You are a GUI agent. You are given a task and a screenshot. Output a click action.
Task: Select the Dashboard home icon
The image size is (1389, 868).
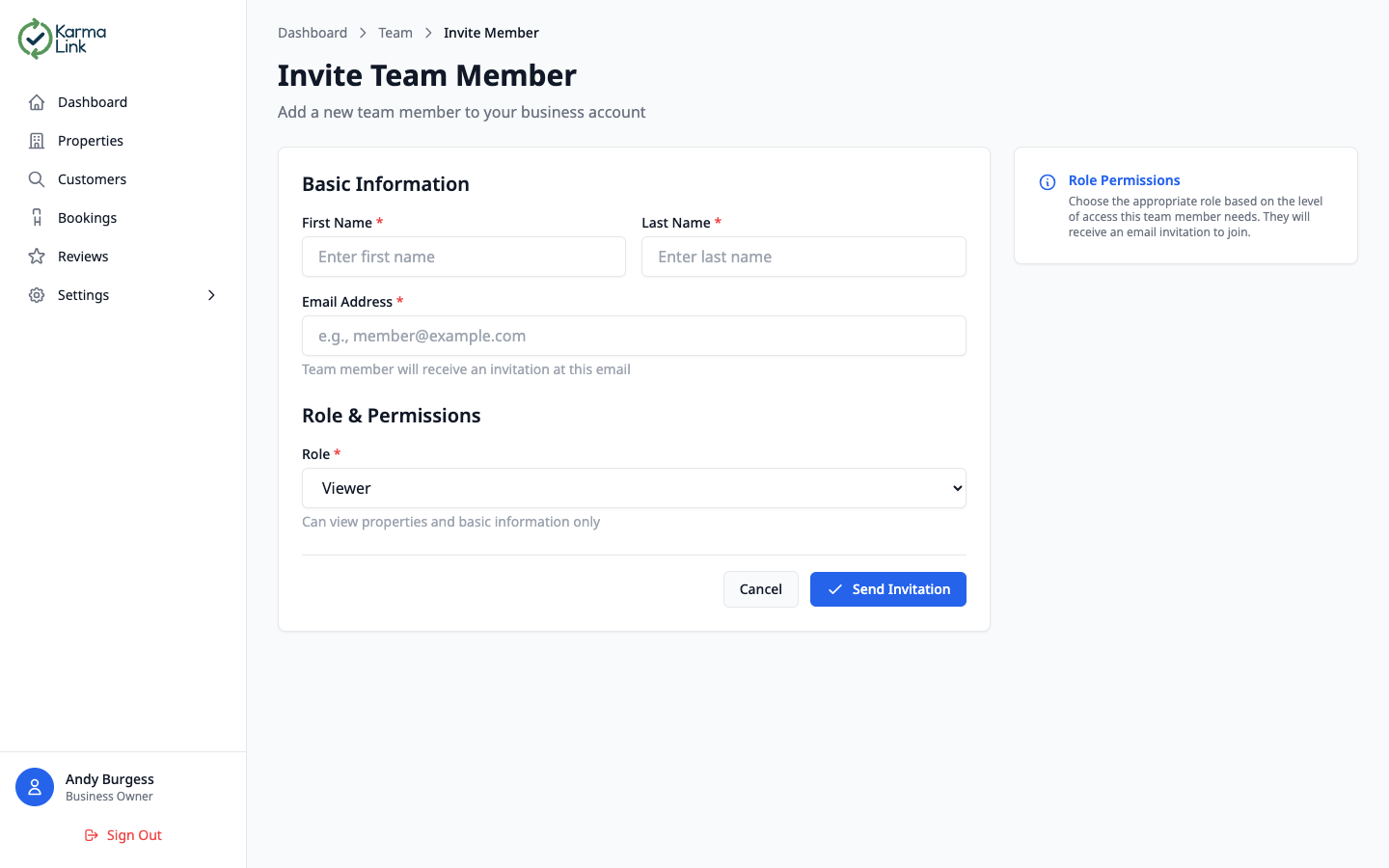tap(36, 101)
